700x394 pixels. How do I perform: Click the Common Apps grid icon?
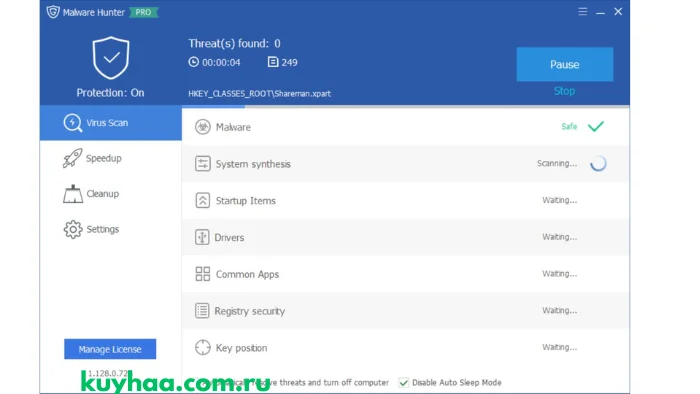pos(203,274)
